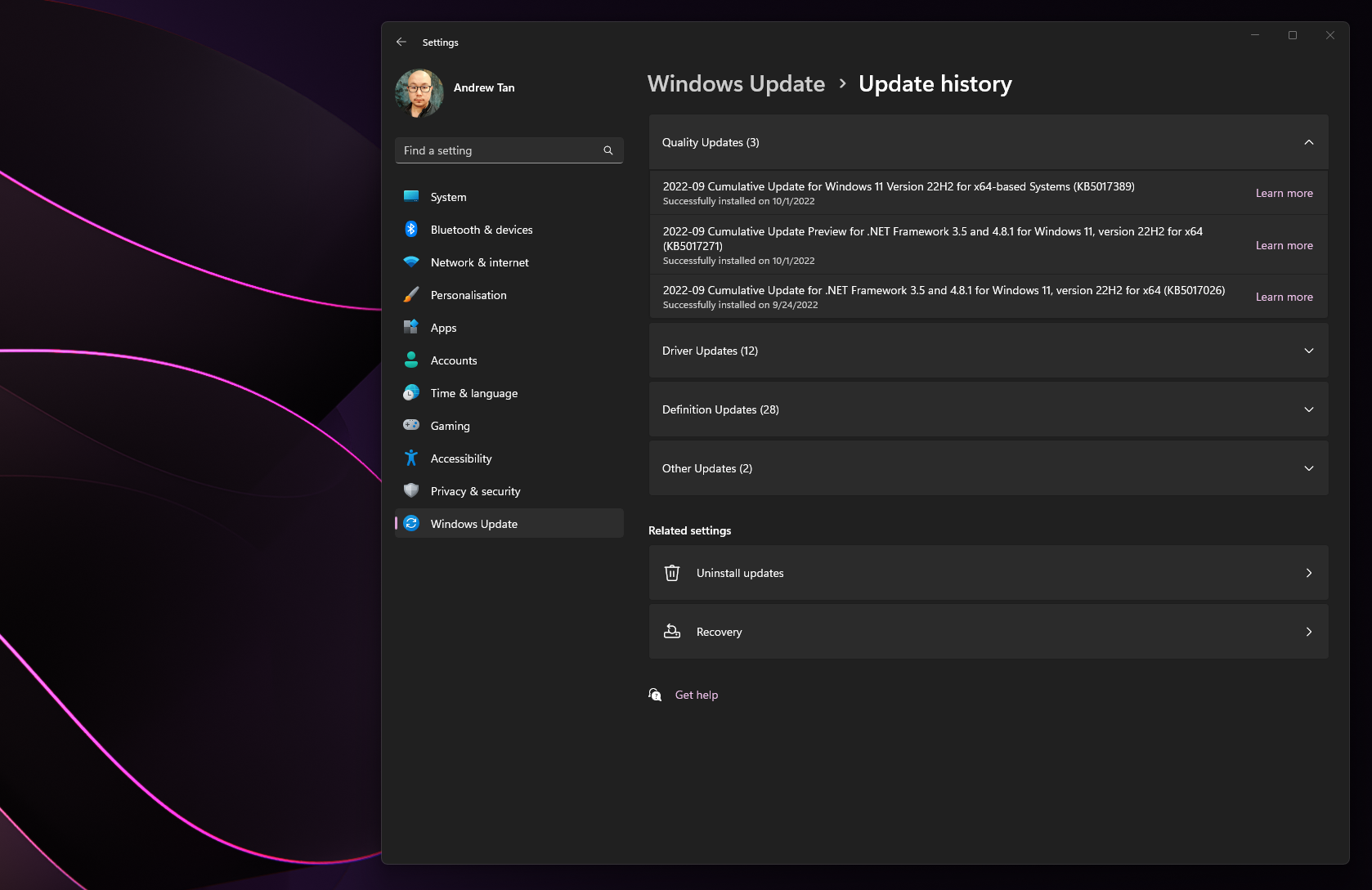Click the Accessibility figure icon
The height and width of the screenshot is (890, 1372).
click(411, 458)
